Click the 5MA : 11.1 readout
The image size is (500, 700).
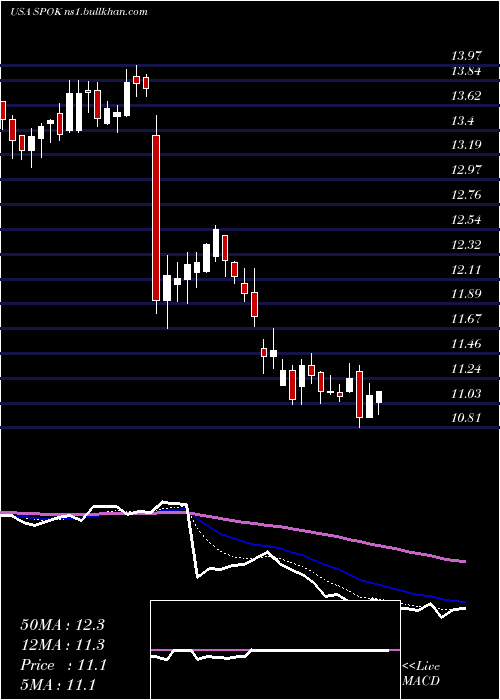[58, 685]
